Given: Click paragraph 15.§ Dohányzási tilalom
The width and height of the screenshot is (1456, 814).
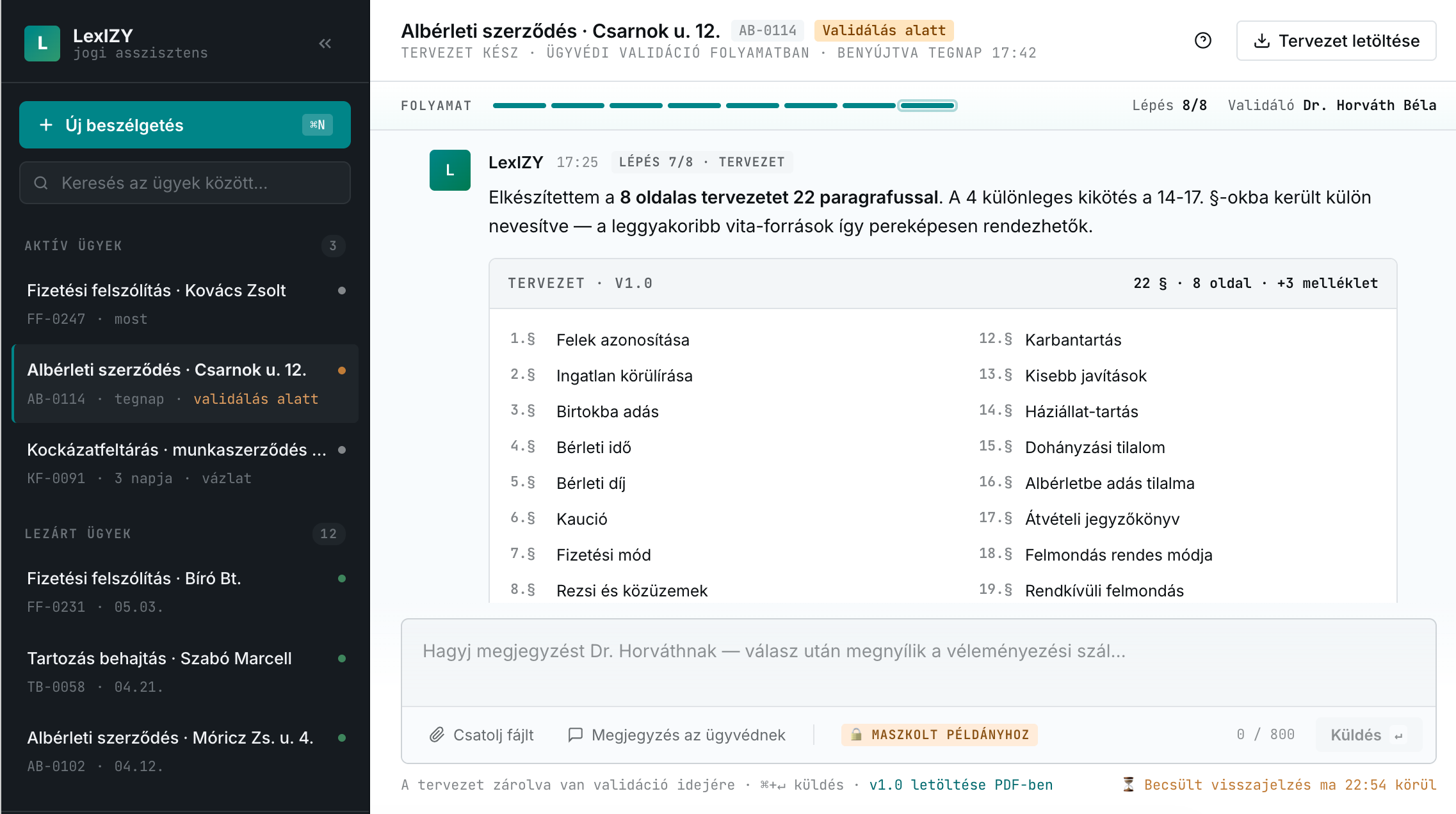Looking at the screenshot, I should [x=1072, y=447].
